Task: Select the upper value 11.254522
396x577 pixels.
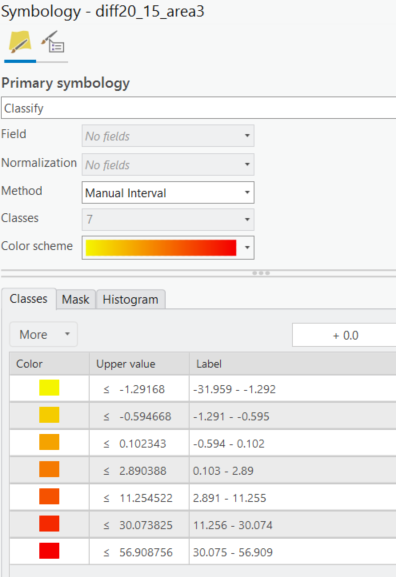Action: 146,498
